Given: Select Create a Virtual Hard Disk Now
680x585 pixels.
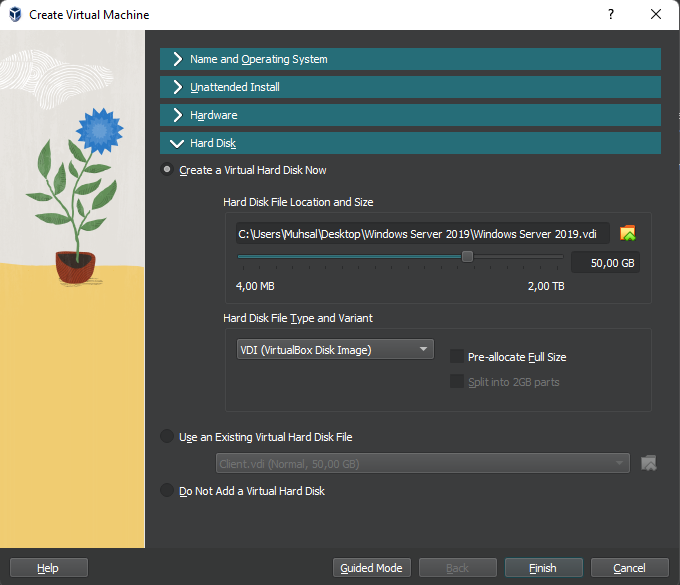Looking at the screenshot, I should click(167, 170).
